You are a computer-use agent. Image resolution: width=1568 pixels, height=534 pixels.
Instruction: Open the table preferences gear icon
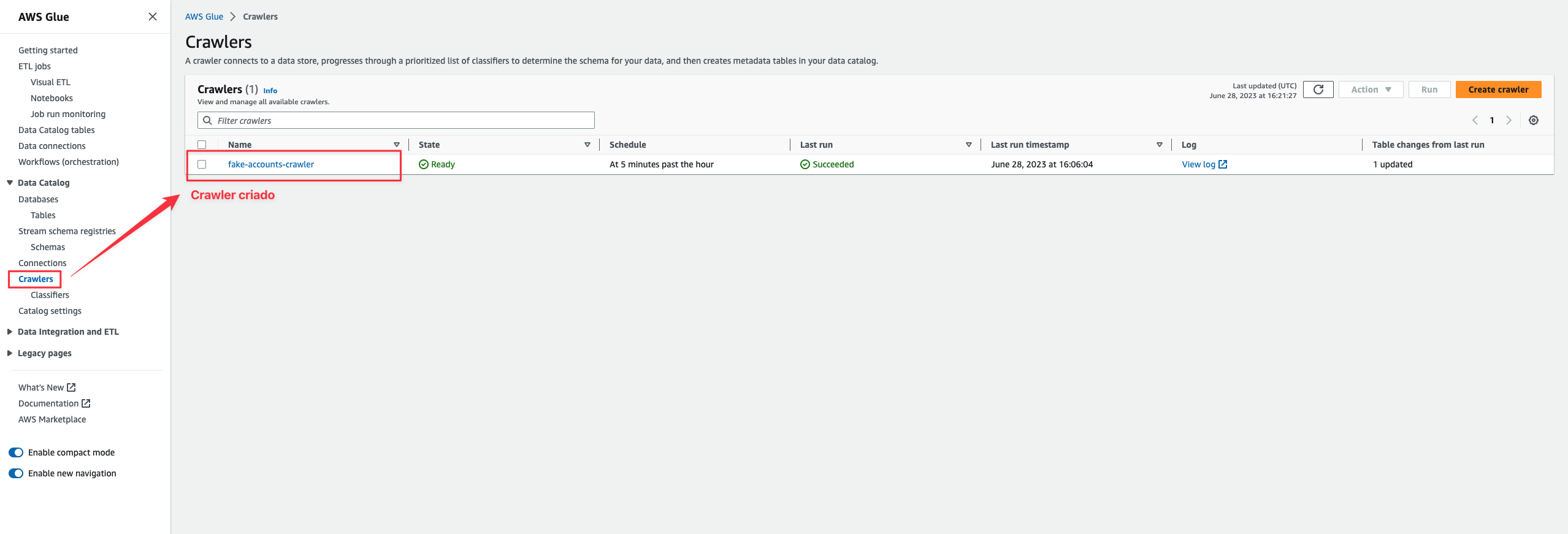[1533, 120]
